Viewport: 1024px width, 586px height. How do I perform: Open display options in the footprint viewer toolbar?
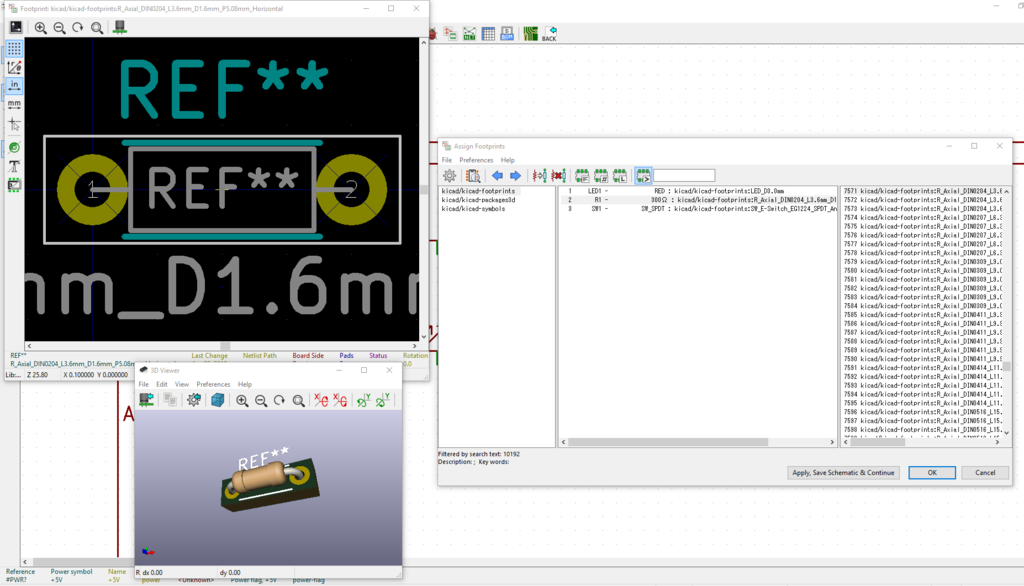click(x=16, y=27)
